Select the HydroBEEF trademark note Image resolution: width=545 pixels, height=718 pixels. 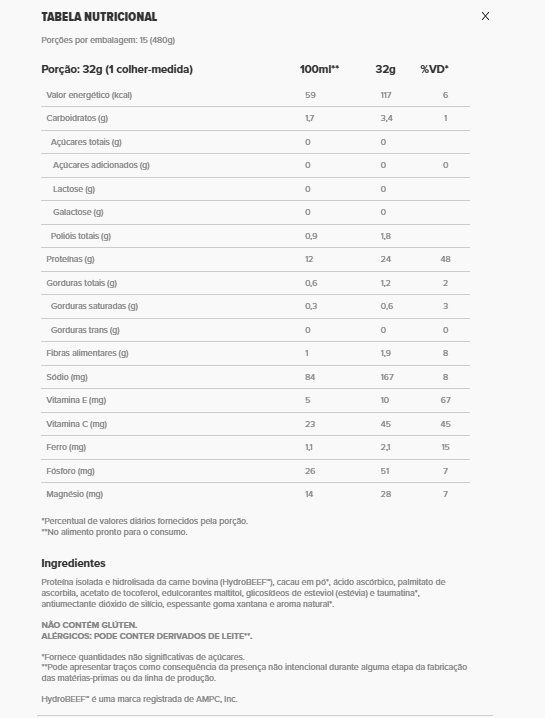coord(139,699)
